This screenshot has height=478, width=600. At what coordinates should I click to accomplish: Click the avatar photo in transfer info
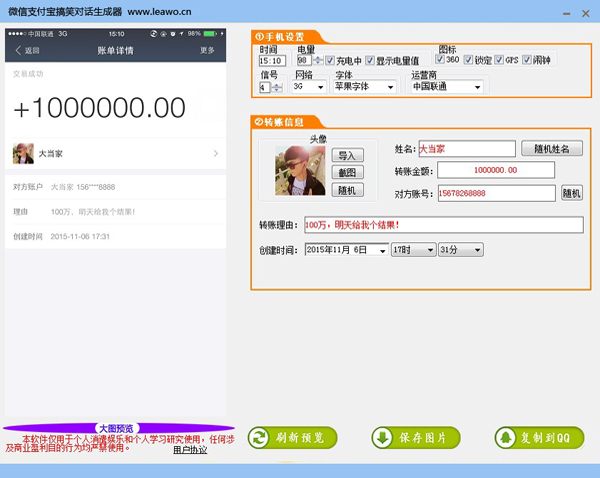point(300,171)
